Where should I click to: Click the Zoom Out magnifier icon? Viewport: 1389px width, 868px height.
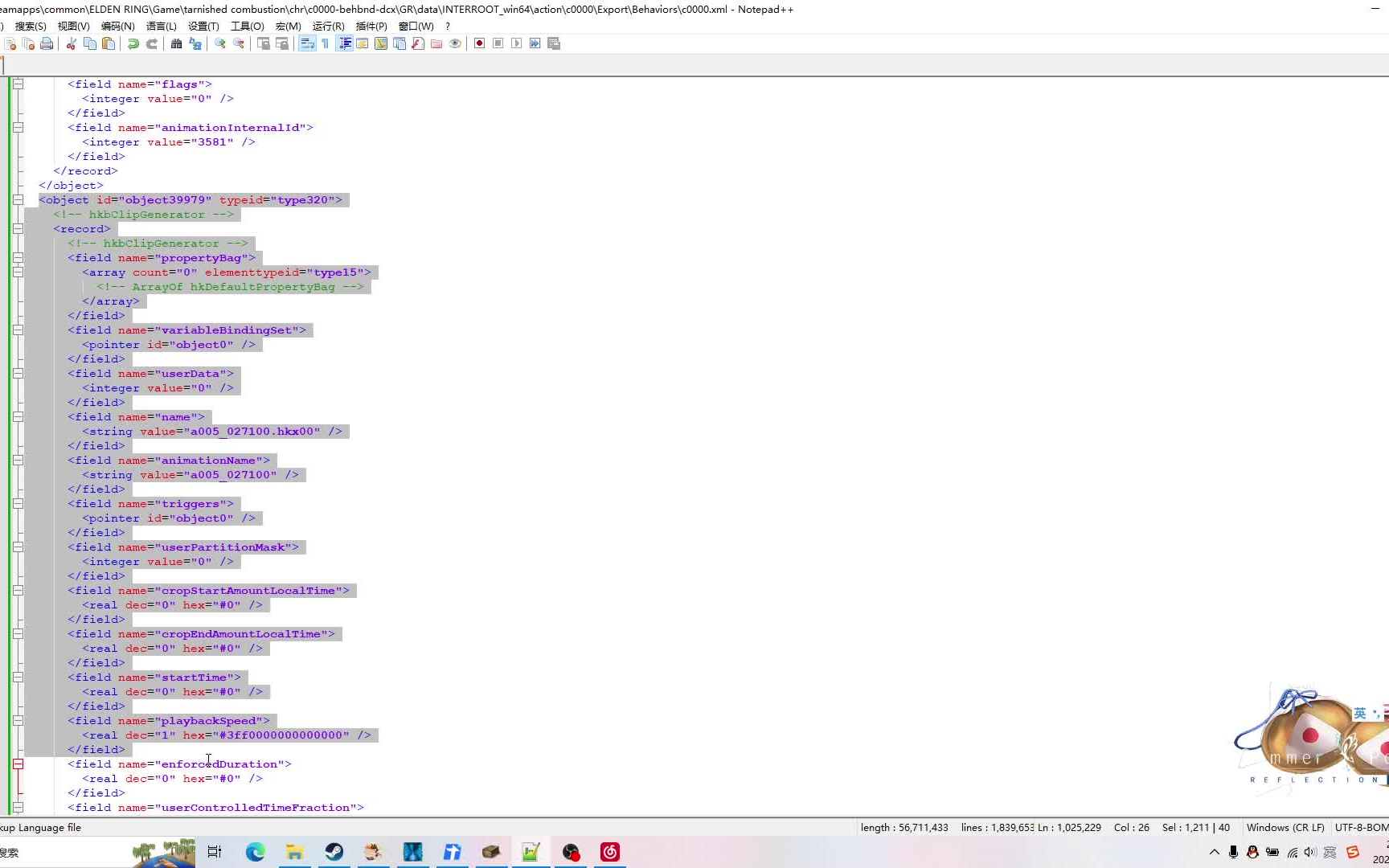pyautogui.click(x=239, y=43)
